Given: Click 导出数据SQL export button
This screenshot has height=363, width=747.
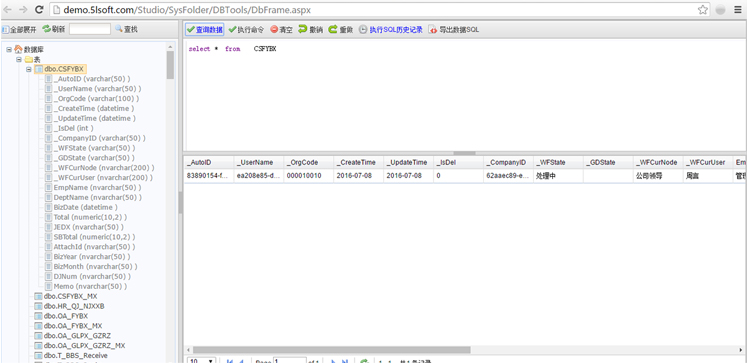Looking at the screenshot, I should coord(454,30).
